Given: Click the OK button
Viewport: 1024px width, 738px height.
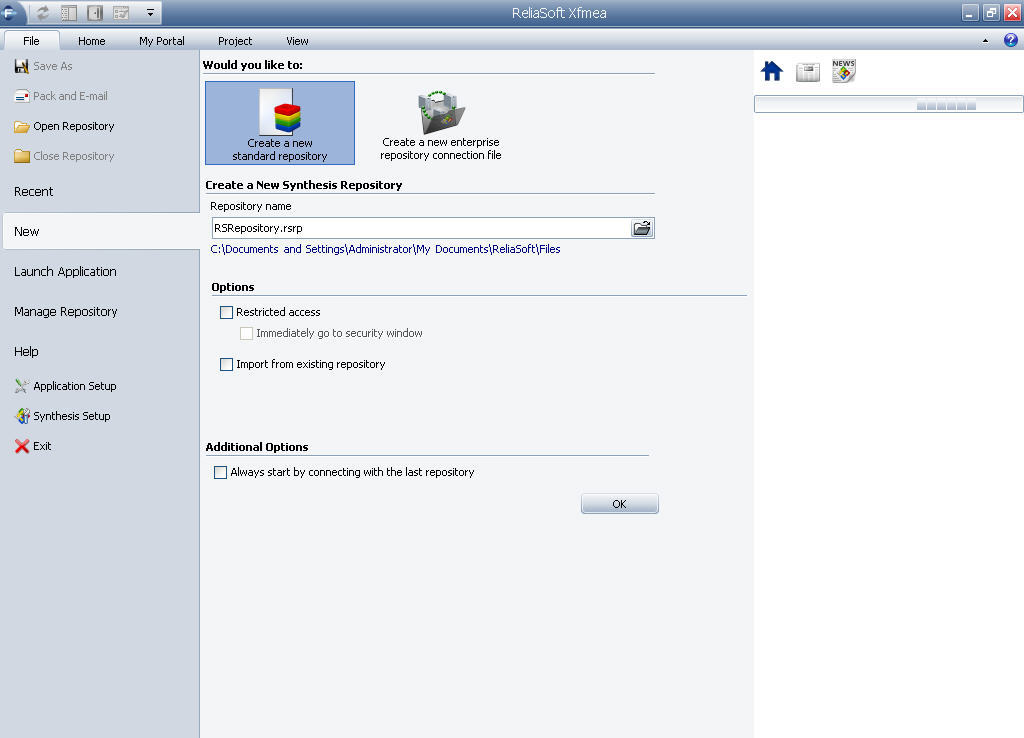Looking at the screenshot, I should coord(619,504).
